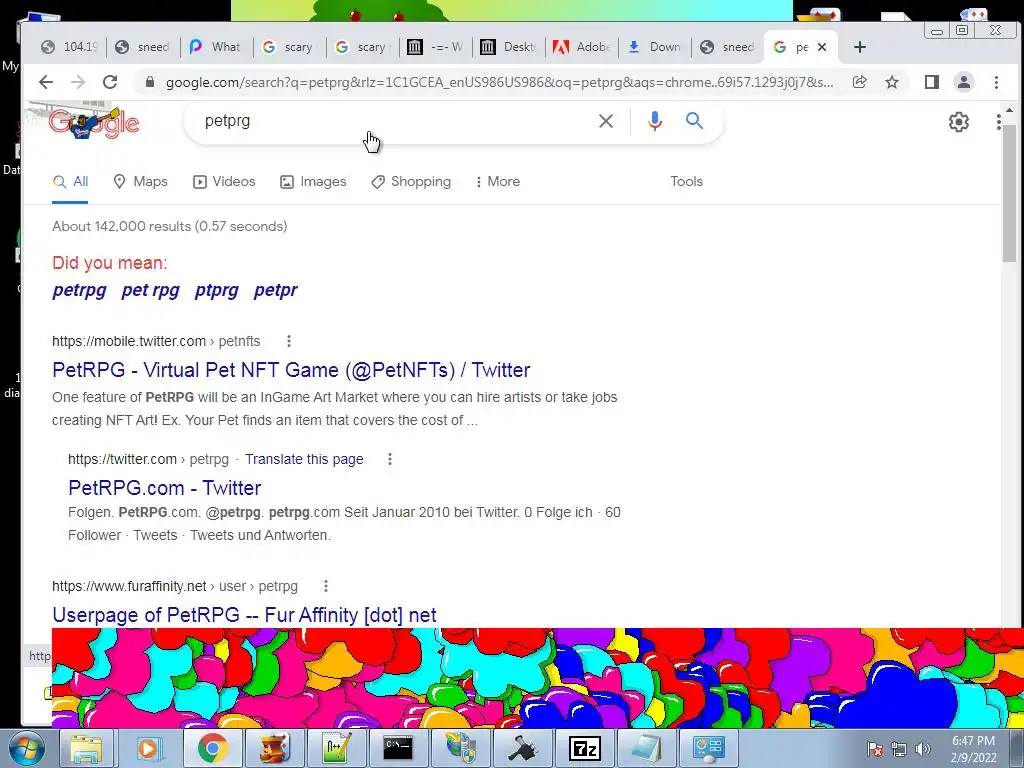Viewport: 1024px width, 768px height.
Task: Open the Chrome side panel
Action: tap(932, 82)
